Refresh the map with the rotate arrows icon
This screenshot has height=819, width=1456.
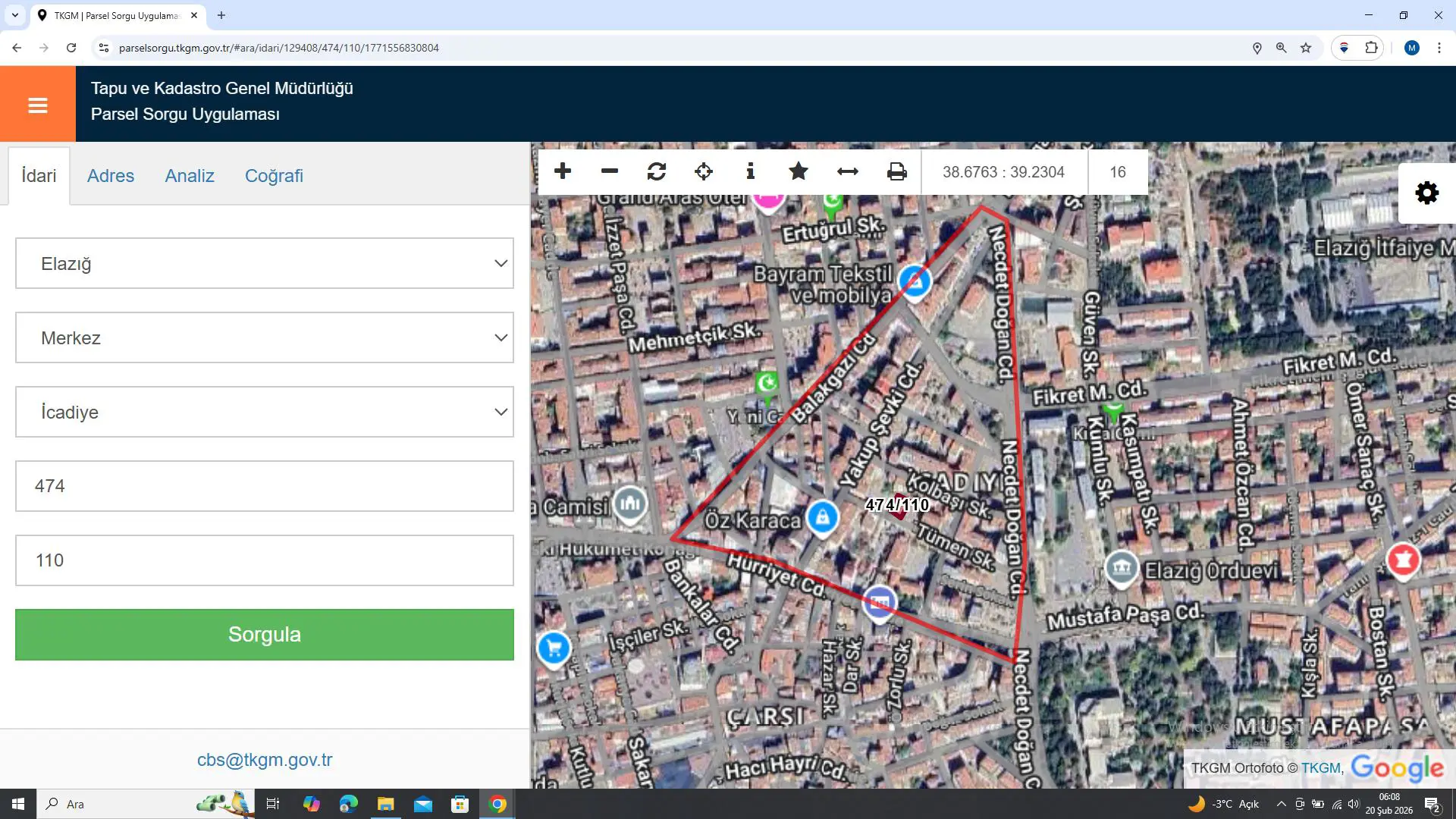tap(657, 171)
